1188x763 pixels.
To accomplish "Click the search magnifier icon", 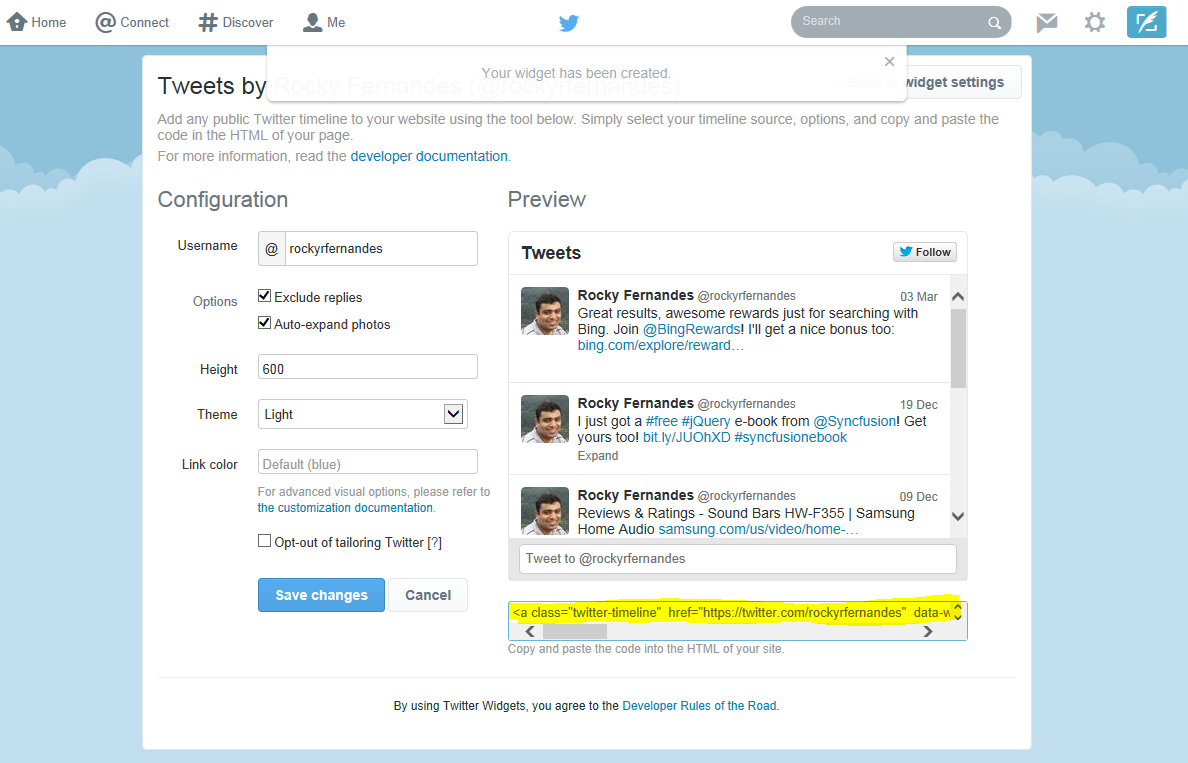I will [994, 23].
